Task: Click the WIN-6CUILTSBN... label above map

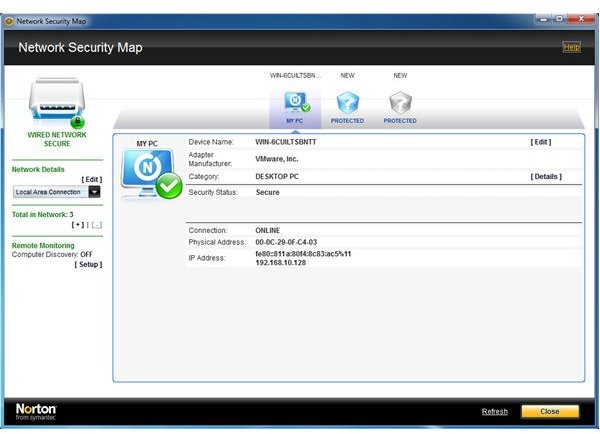Action: 295,75
